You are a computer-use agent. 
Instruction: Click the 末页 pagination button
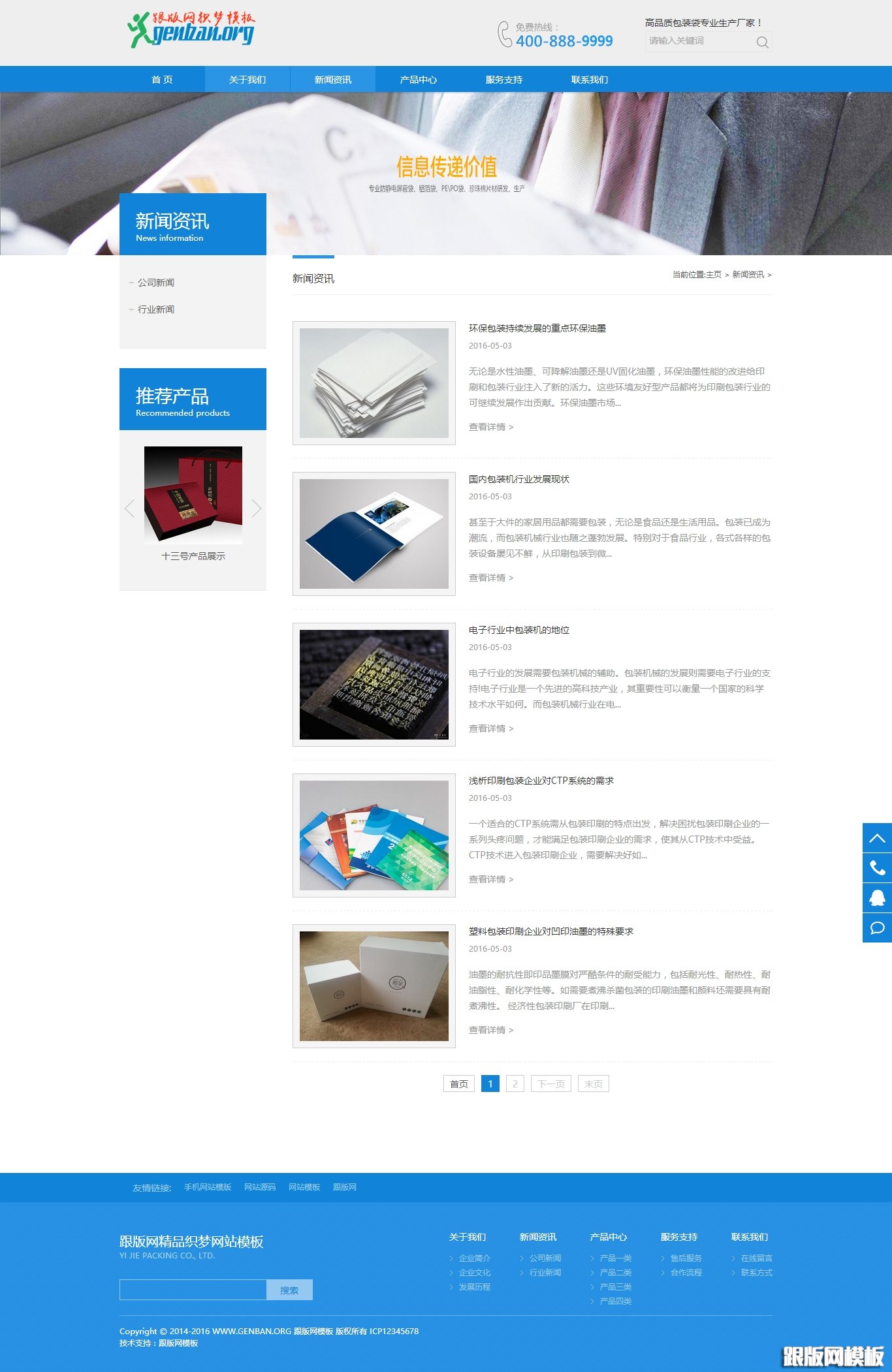(594, 1084)
